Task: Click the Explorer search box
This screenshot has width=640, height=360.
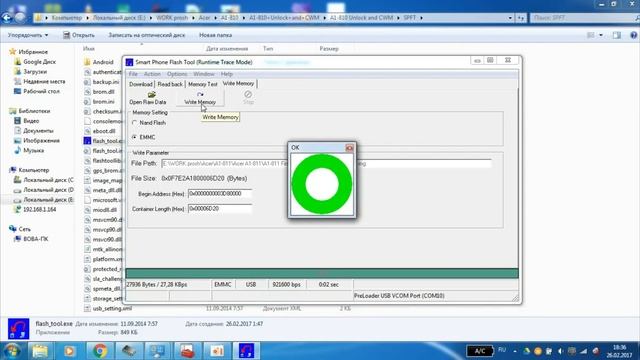Action: point(584,18)
